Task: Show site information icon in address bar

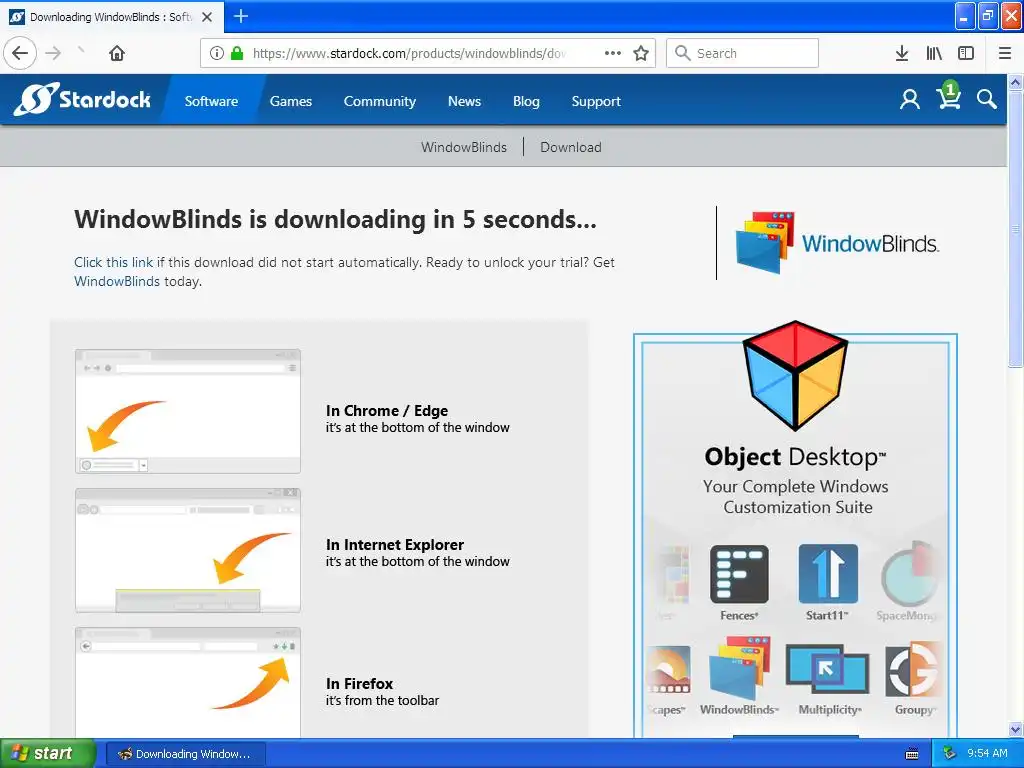Action: coord(217,53)
